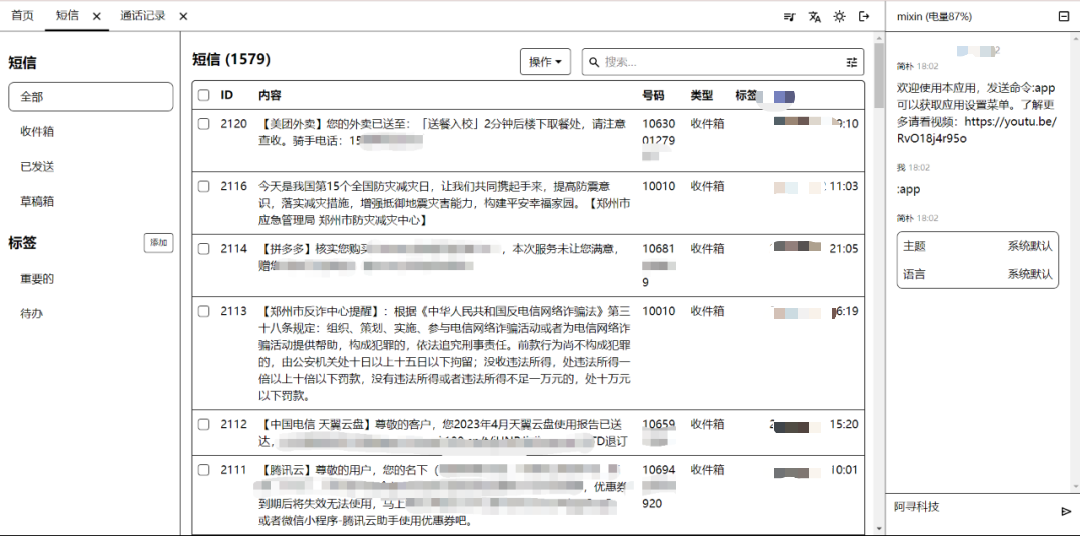Open search filter options icon
The image size is (1080, 536).
point(852,62)
